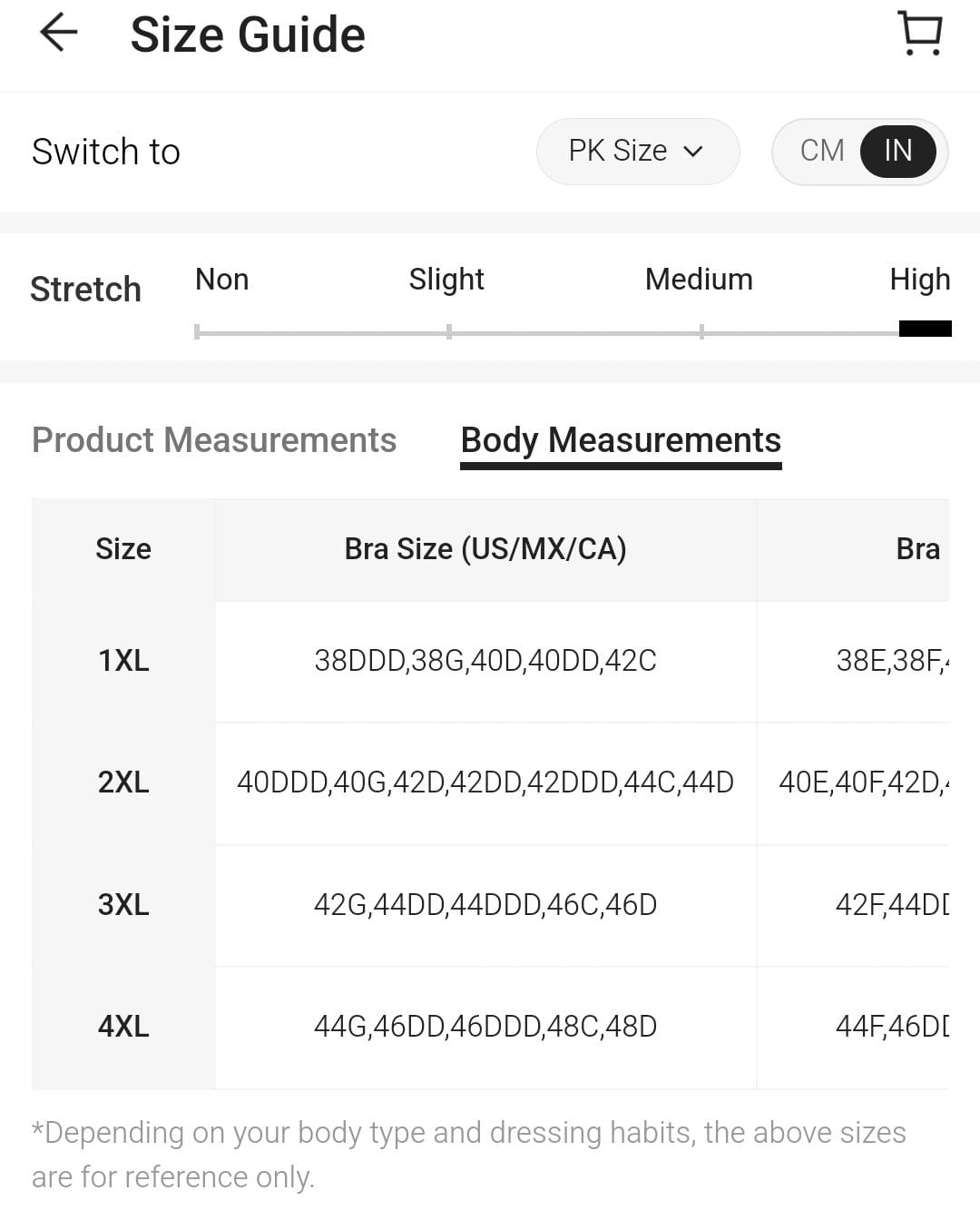Open the PK Size dropdown
The height and width of the screenshot is (1230, 980).
pyautogui.click(x=637, y=151)
